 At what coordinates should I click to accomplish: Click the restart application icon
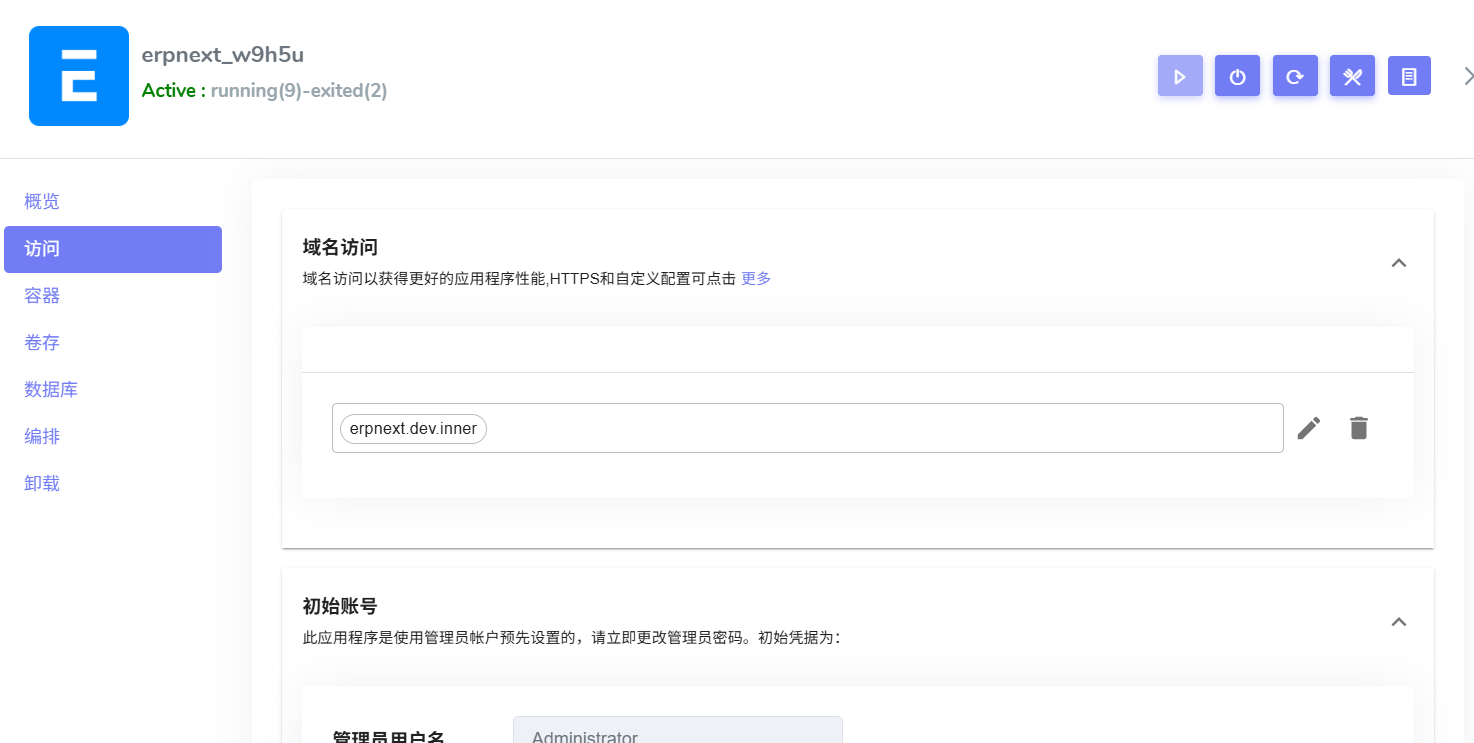1295,75
